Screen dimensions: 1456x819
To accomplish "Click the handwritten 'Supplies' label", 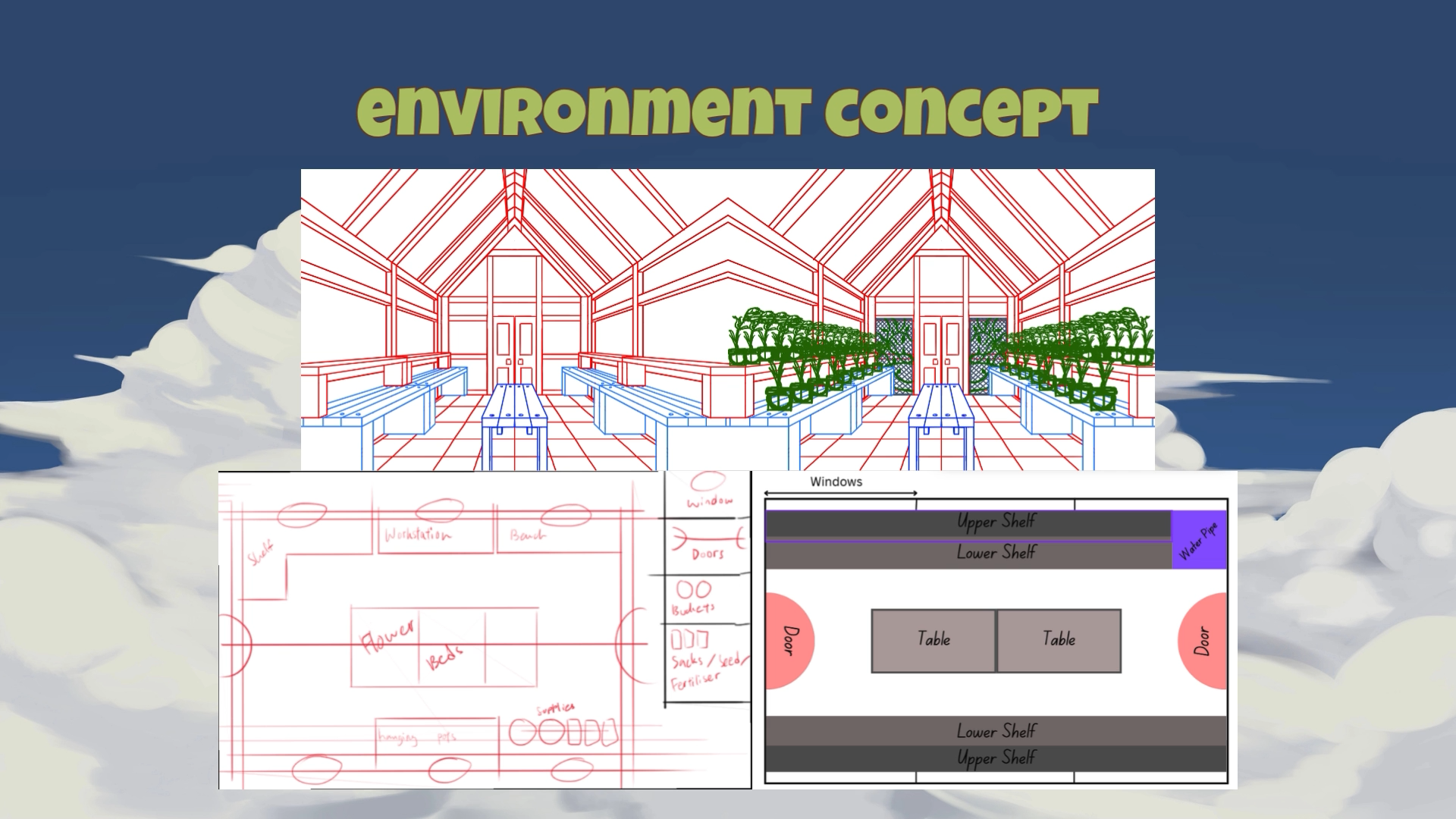I will [556, 708].
